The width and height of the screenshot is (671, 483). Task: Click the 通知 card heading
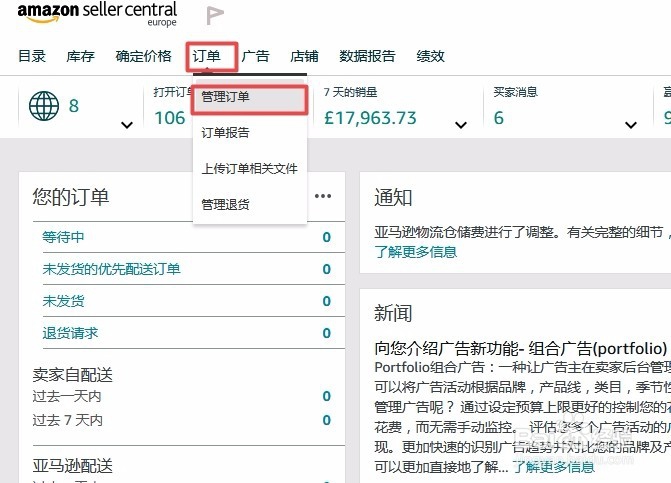tap(393, 198)
